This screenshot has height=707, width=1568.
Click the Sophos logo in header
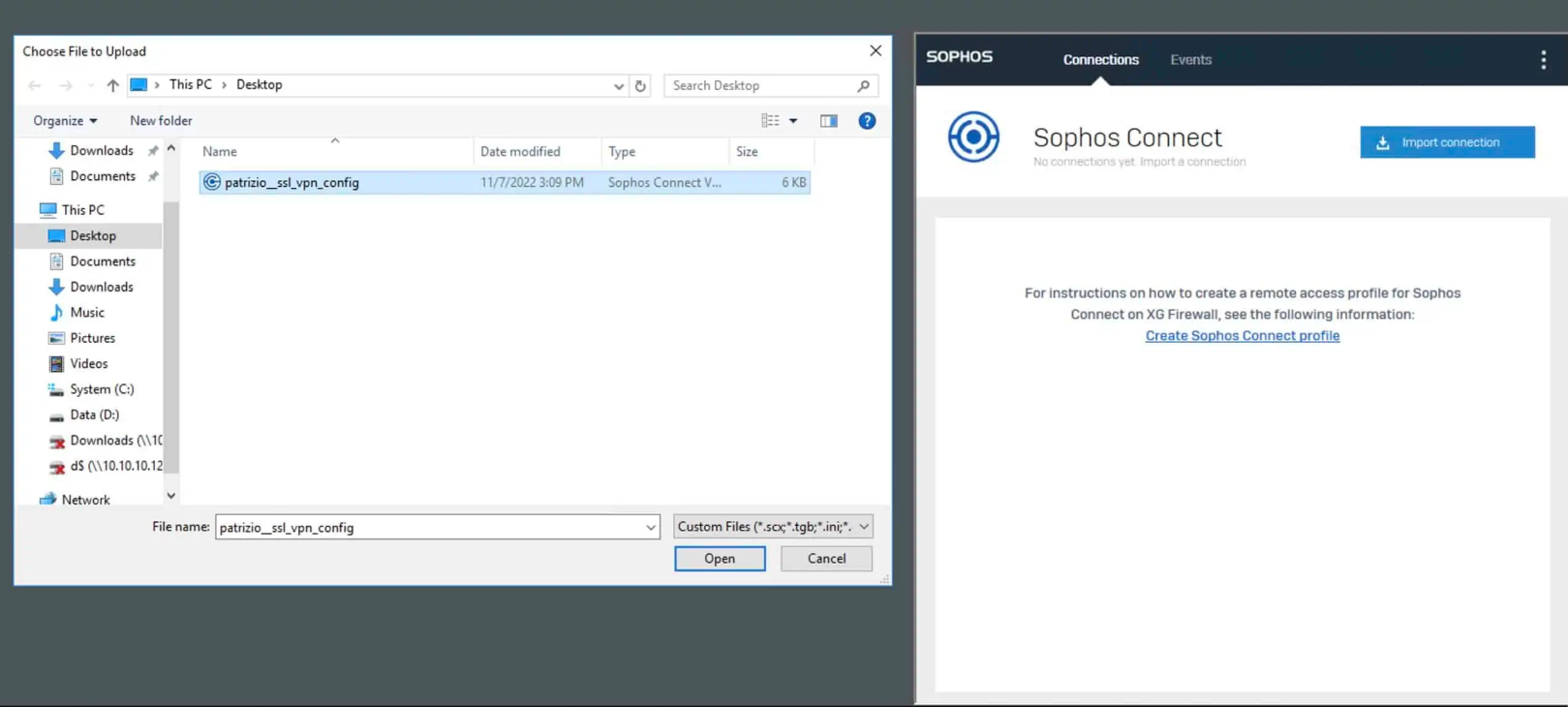(x=959, y=56)
